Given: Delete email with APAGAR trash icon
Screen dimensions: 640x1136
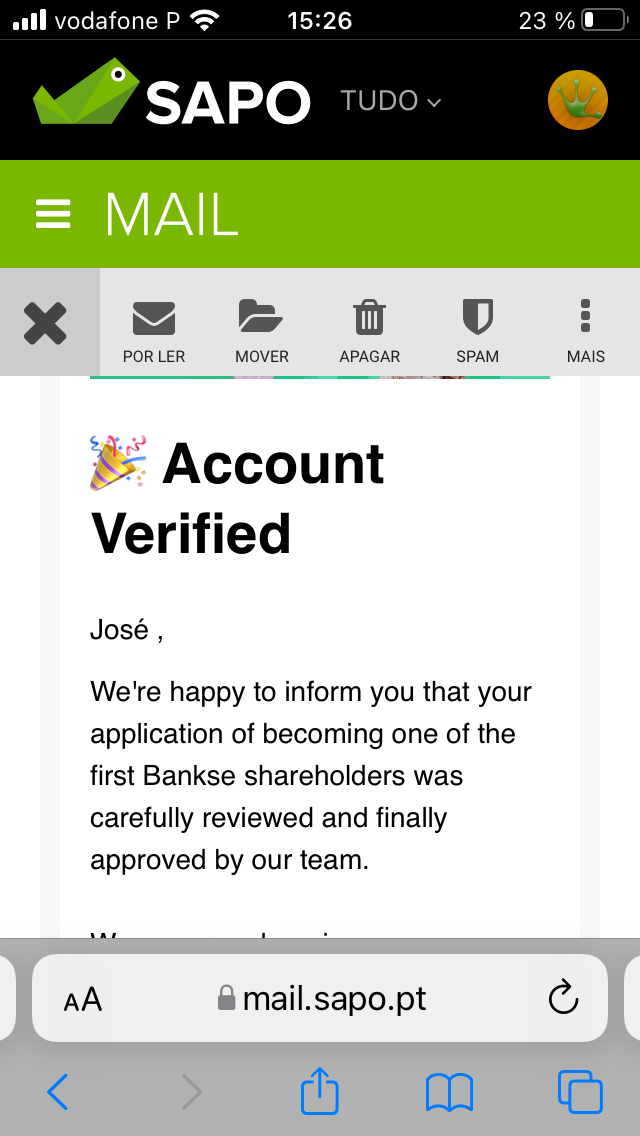Looking at the screenshot, I should point(369,331).
